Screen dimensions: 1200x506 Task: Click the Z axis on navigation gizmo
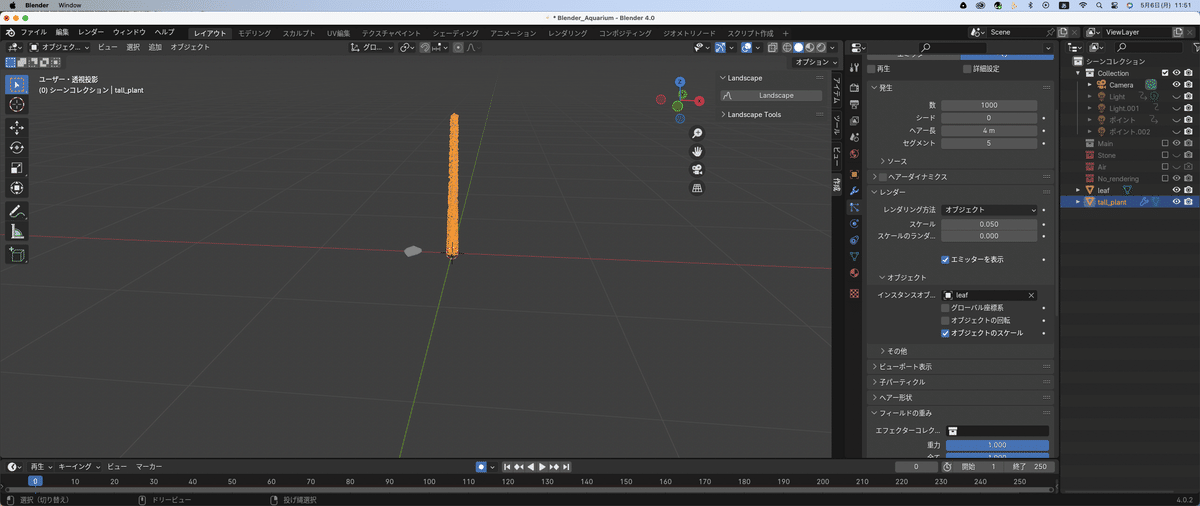pyautogui.click(x=679, y=82)
